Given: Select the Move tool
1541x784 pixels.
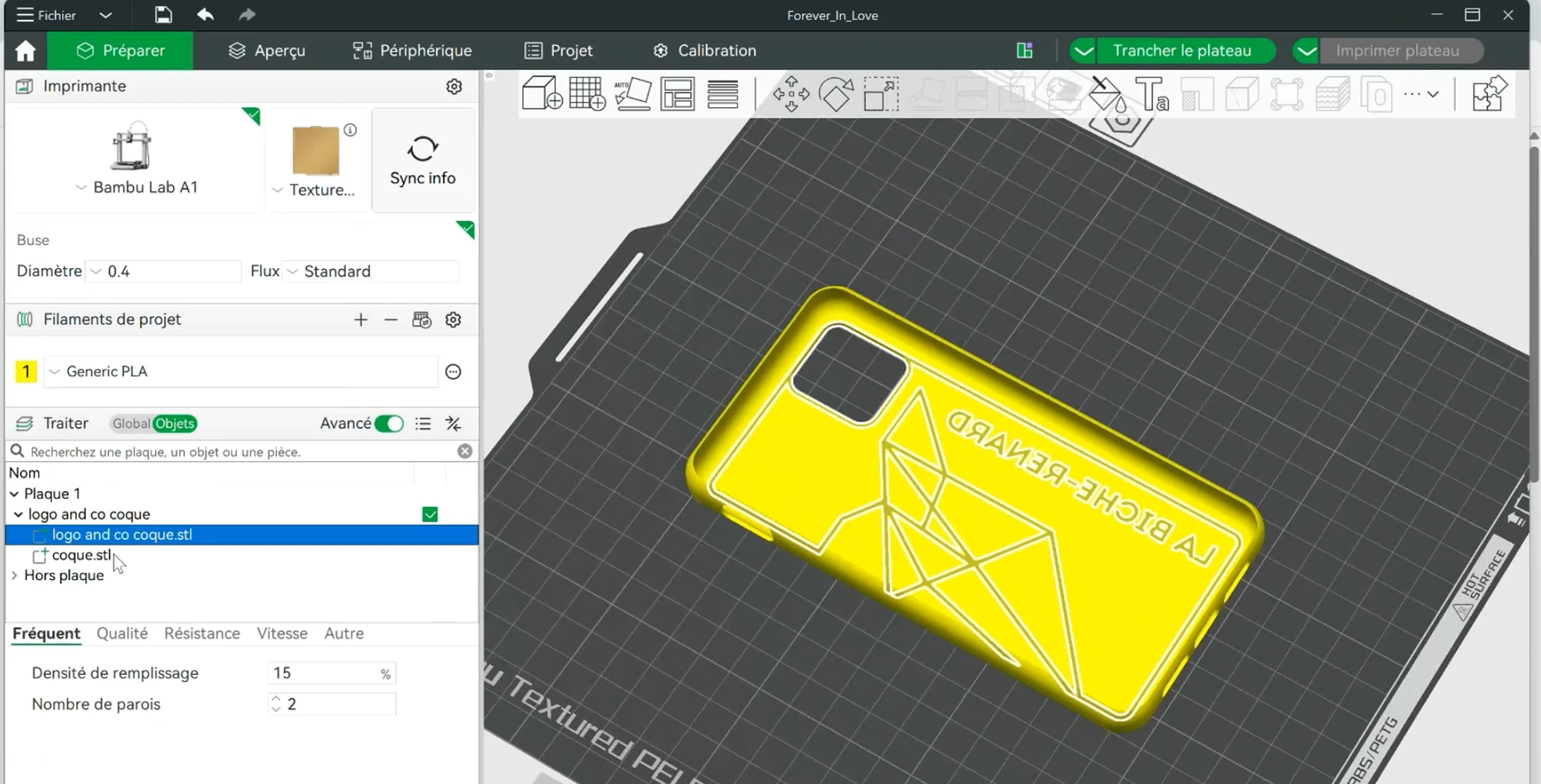Looking at the screenshot, I should click(x=791, y=93).
